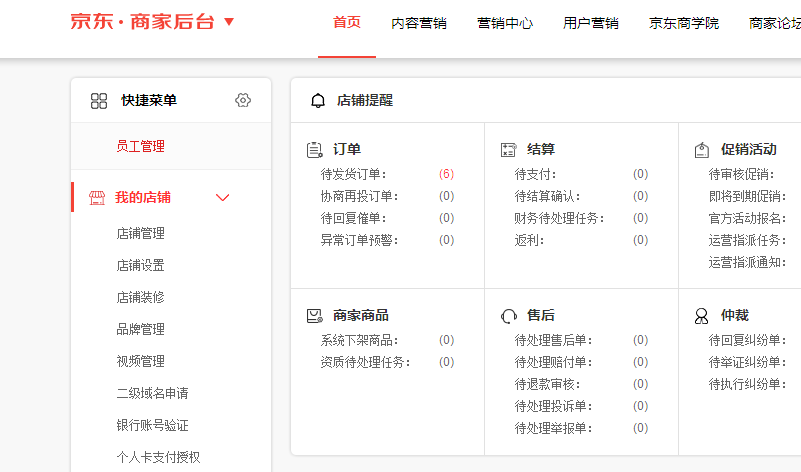Image resolution: width=801 pixels, height=472 pixels.
Task: Click the store reminder bell icon
Action: (x=318, y=101)
